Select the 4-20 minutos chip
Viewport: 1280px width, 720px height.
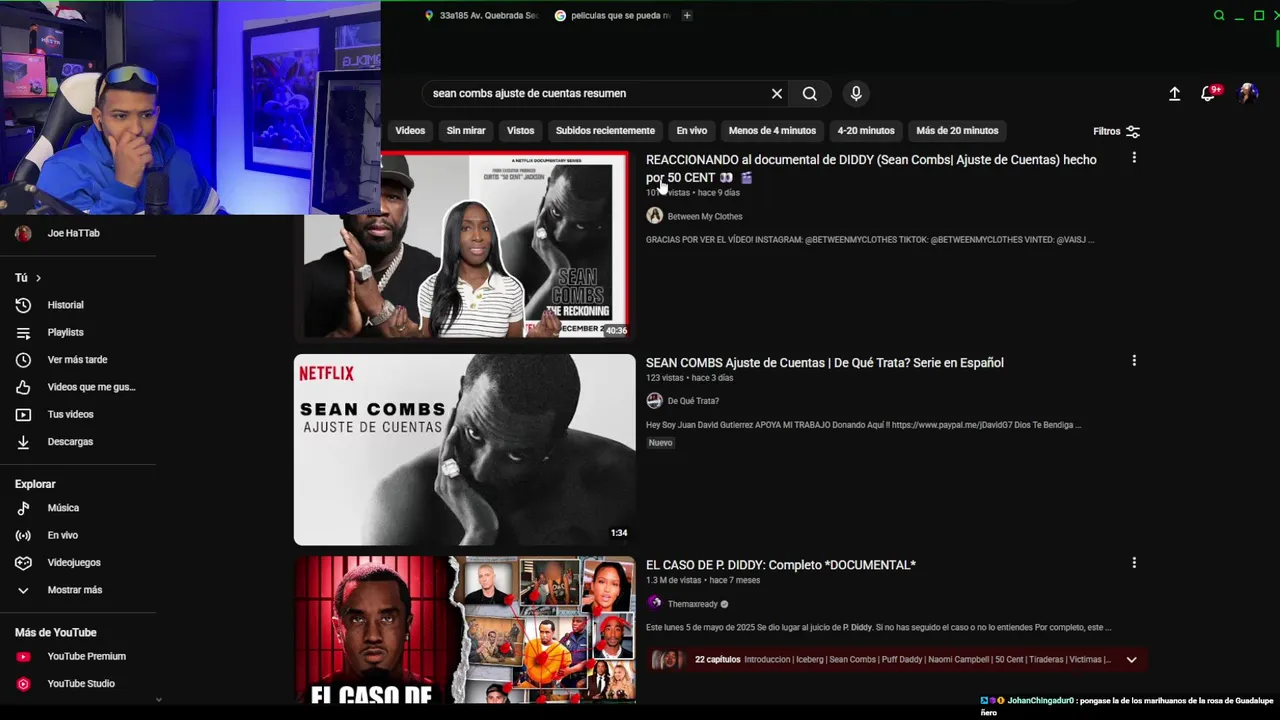[x=866, y=130]
